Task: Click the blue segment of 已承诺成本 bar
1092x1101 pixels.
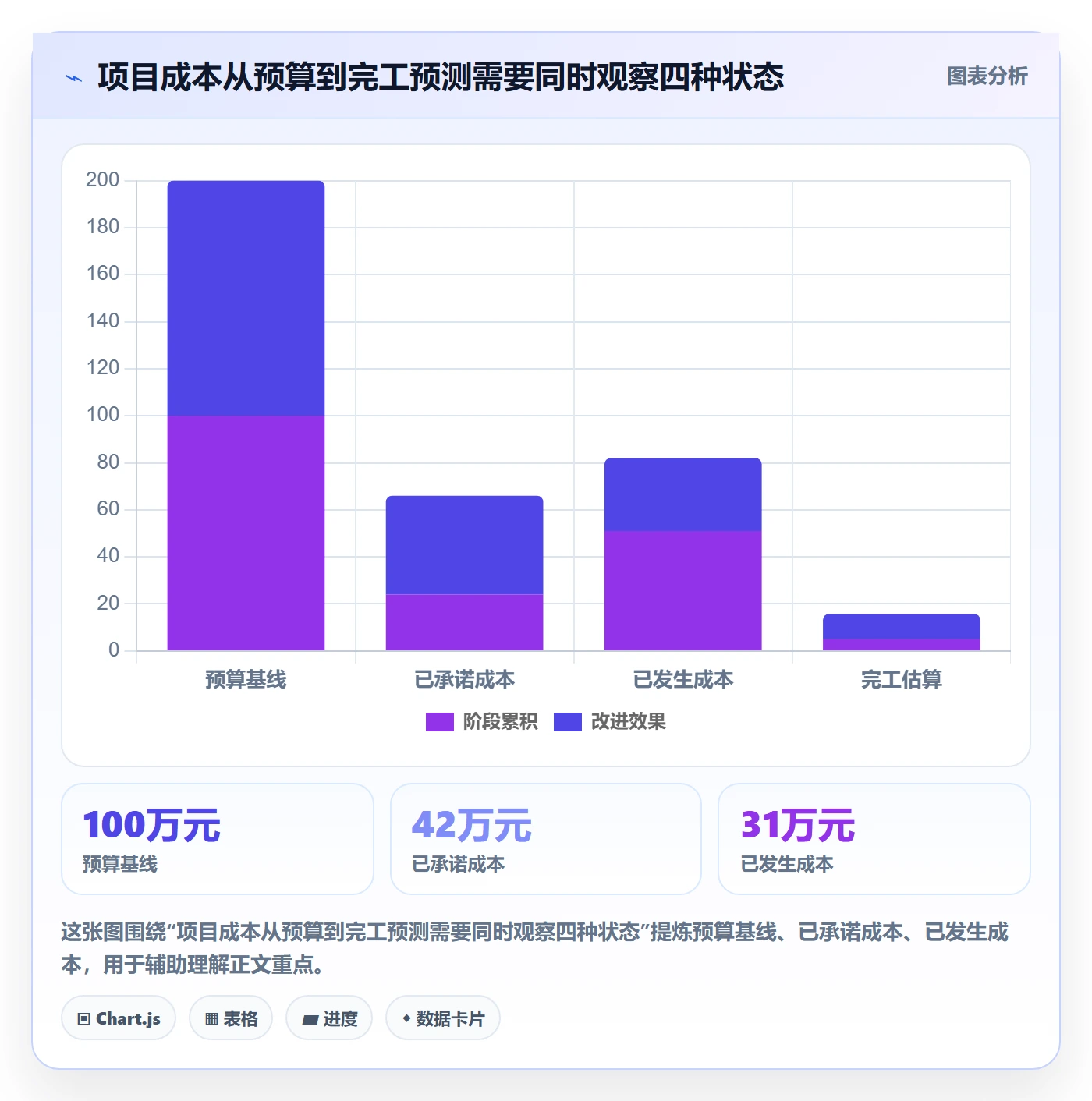Action: (x=464, y=545)
